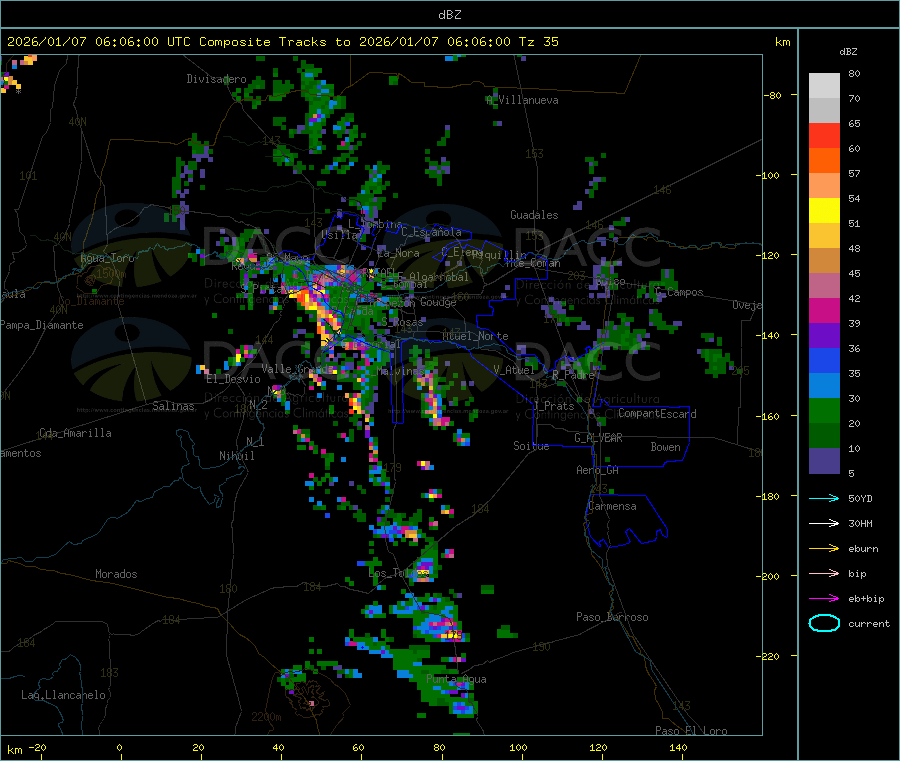The height and width of the screenshot is (761, 900).
Task: Select the green 20 dBZ color swatch
Action: 824,410
